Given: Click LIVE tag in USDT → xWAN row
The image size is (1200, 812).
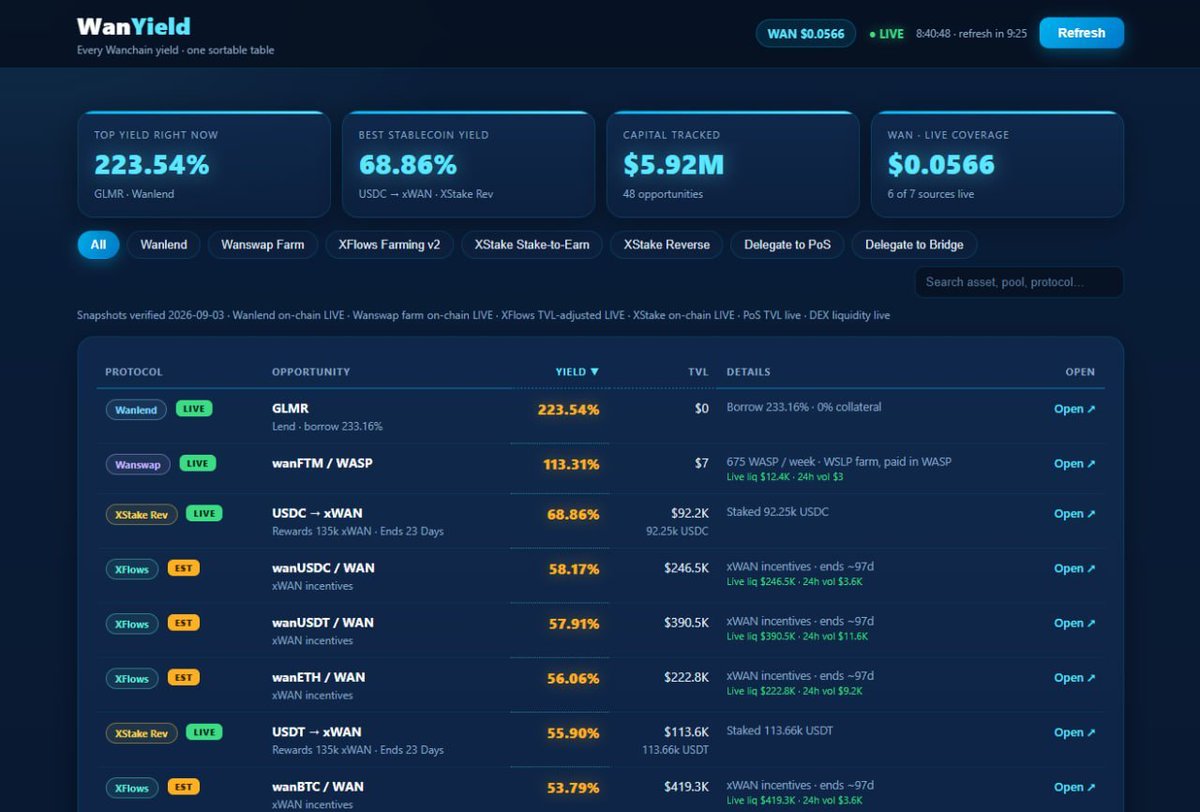Looking at the screenshot, I should point(204,732).
